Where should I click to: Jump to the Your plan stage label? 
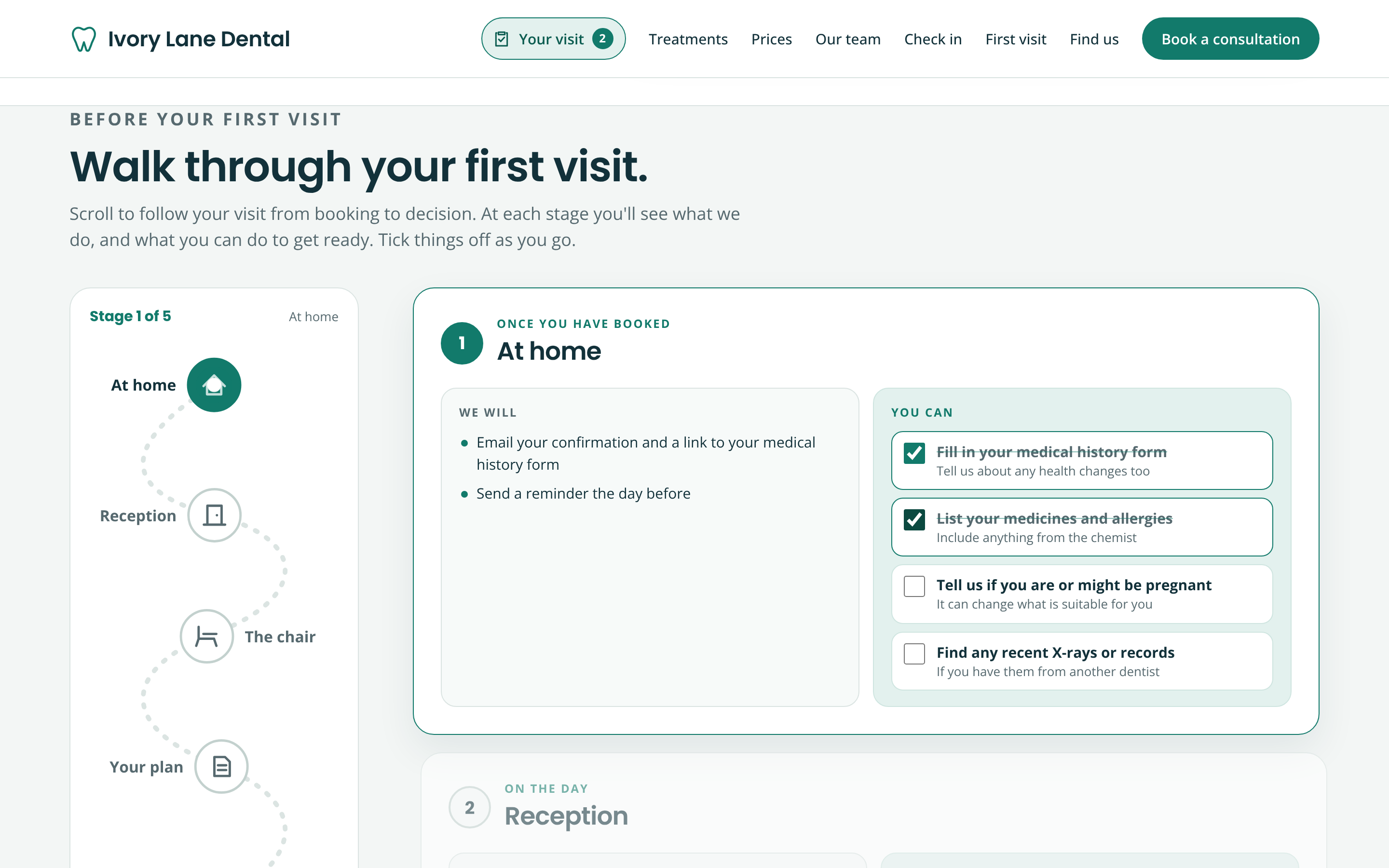point(146,767)
